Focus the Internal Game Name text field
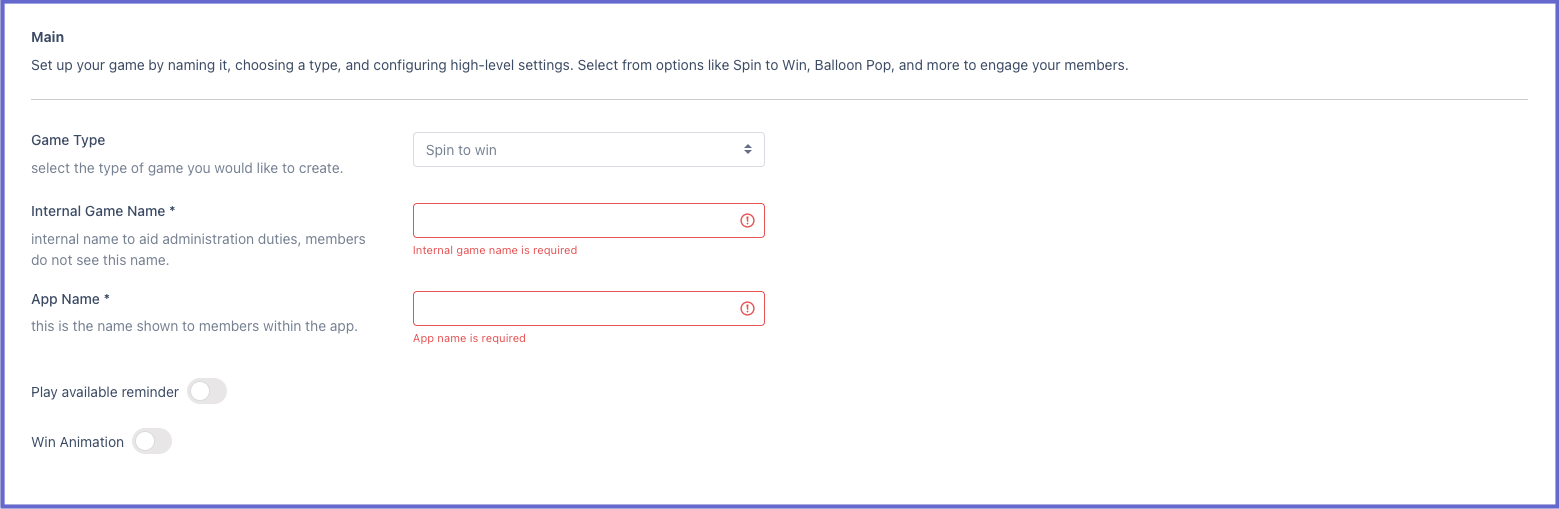1559x509 pixels. coord(588,220)
